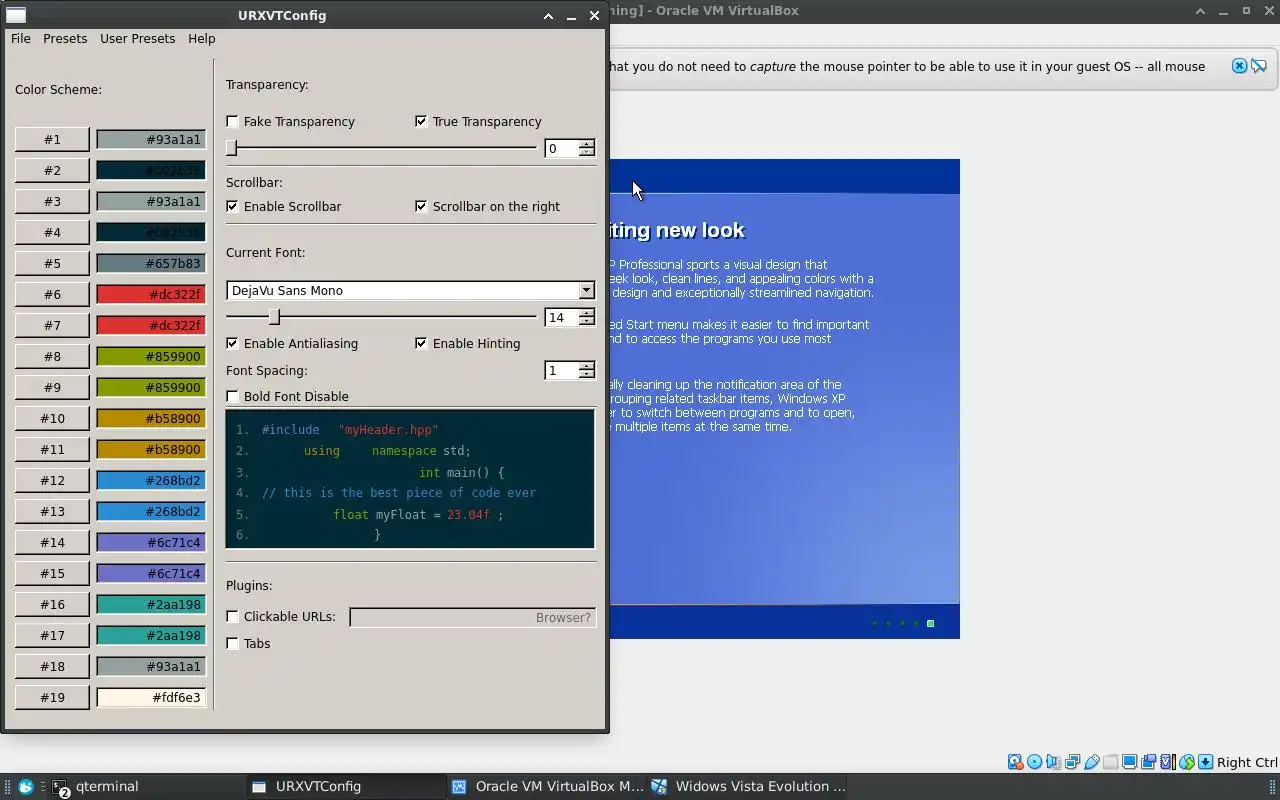This screenshot has width=1280, height=800.
Task: Open the File menu
Action: pos(20,38)
